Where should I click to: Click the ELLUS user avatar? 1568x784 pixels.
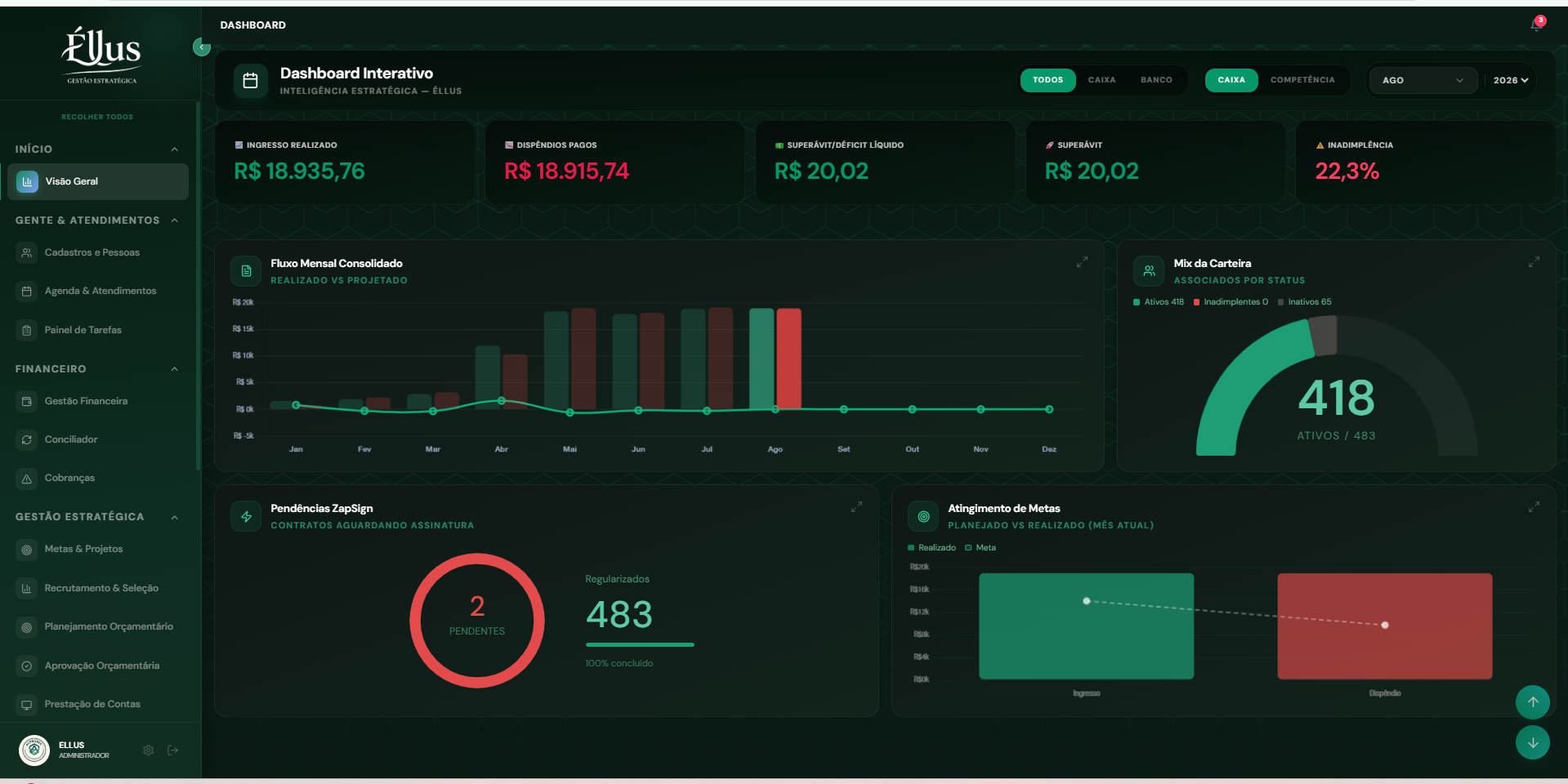[34, 750]
